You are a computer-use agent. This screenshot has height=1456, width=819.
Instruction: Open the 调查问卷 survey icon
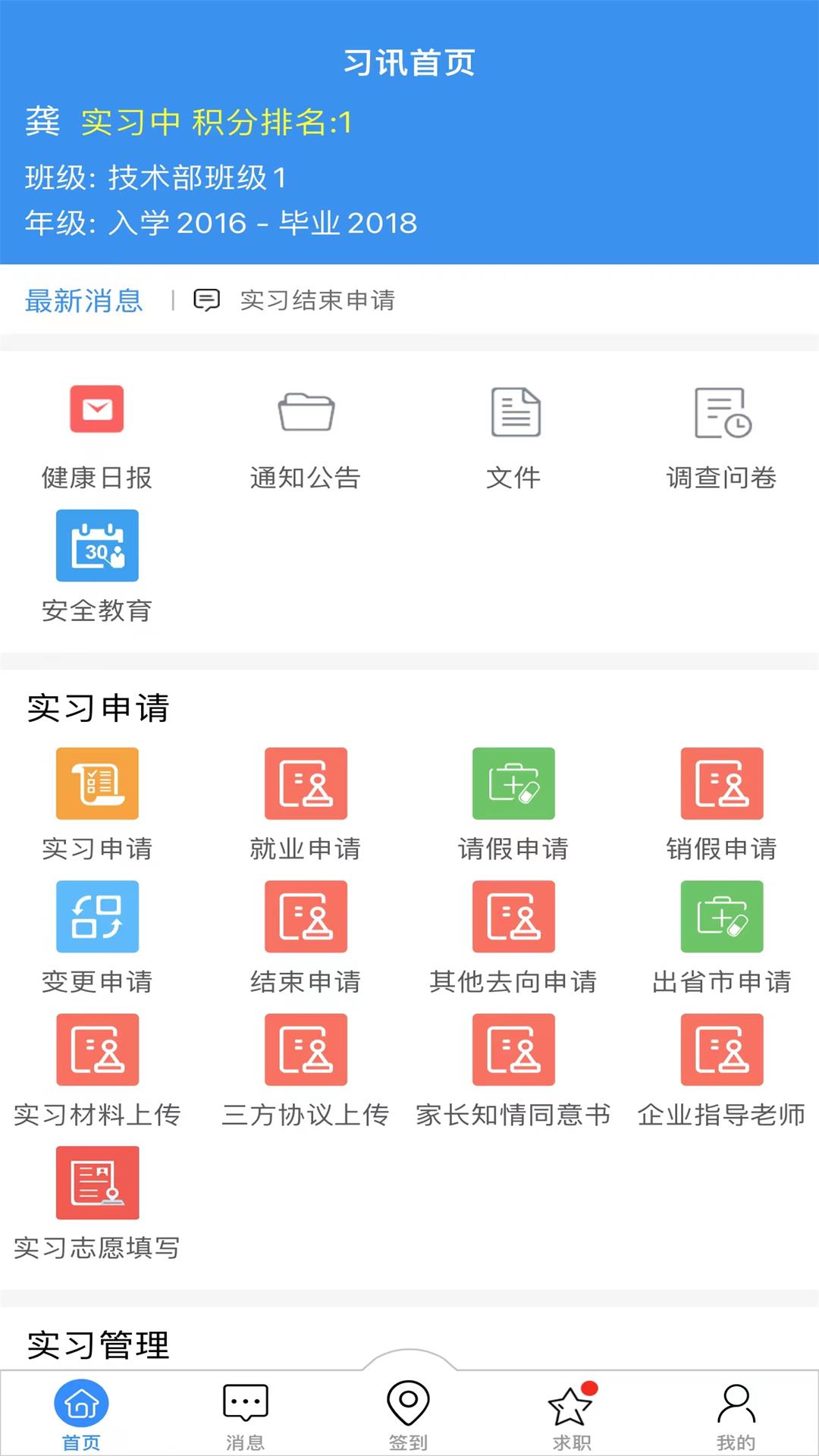coord(722,413)
